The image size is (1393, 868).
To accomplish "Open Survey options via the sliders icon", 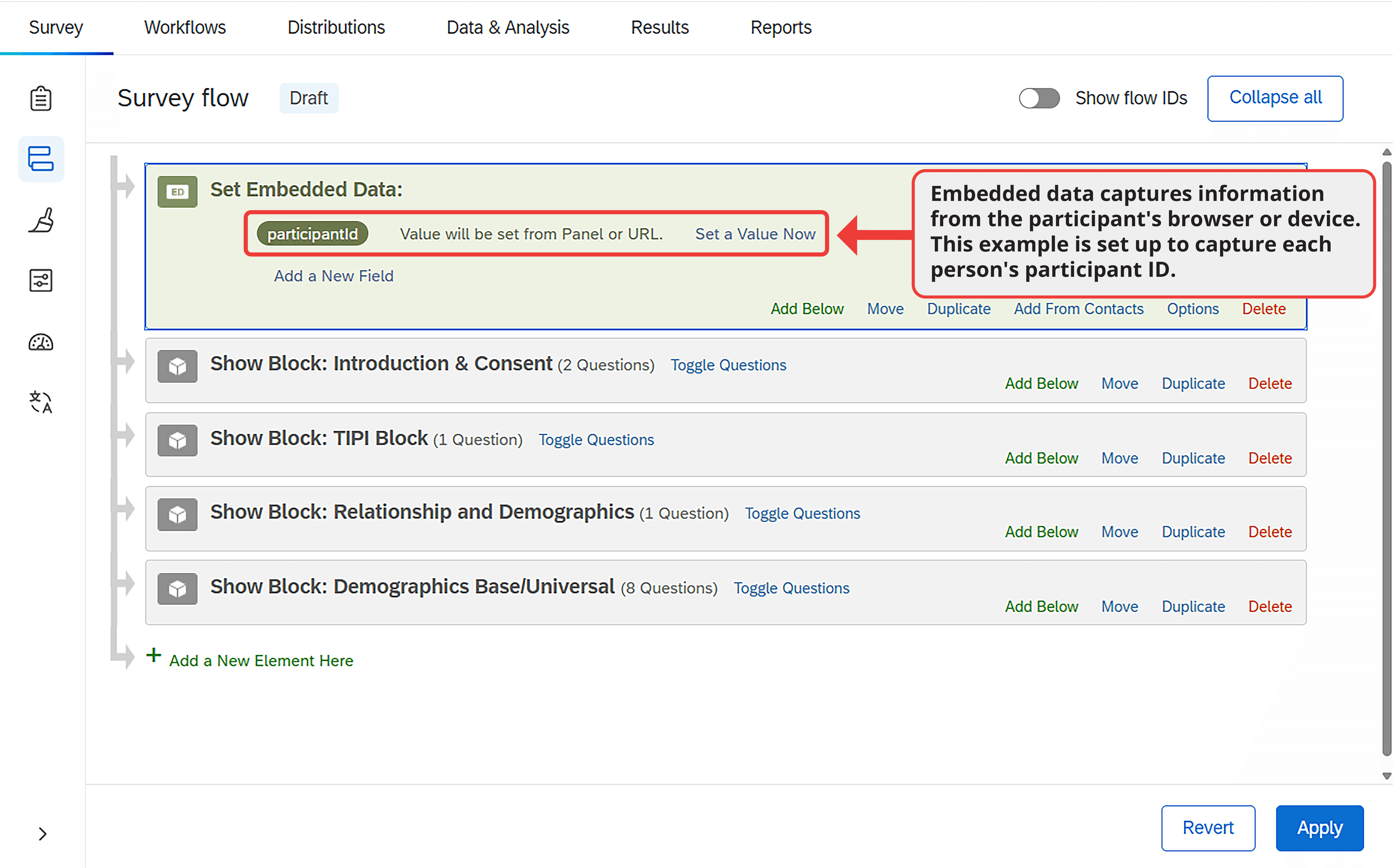I will point(41,281).
